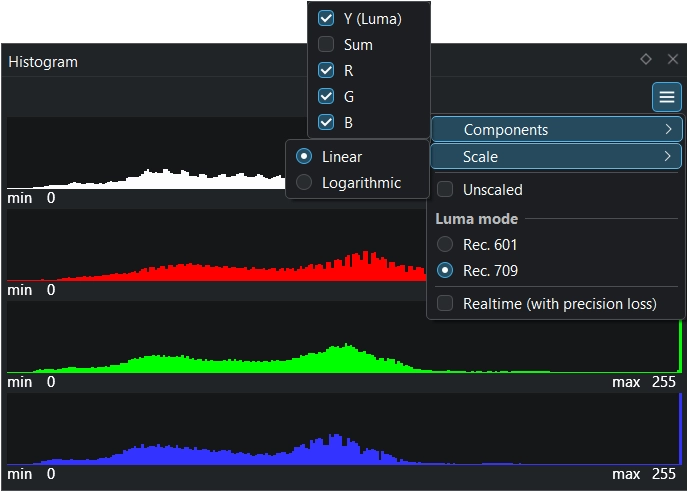Click the Histogram panel title
Viewport: 689px width, 492px height.
click(43, 61)
